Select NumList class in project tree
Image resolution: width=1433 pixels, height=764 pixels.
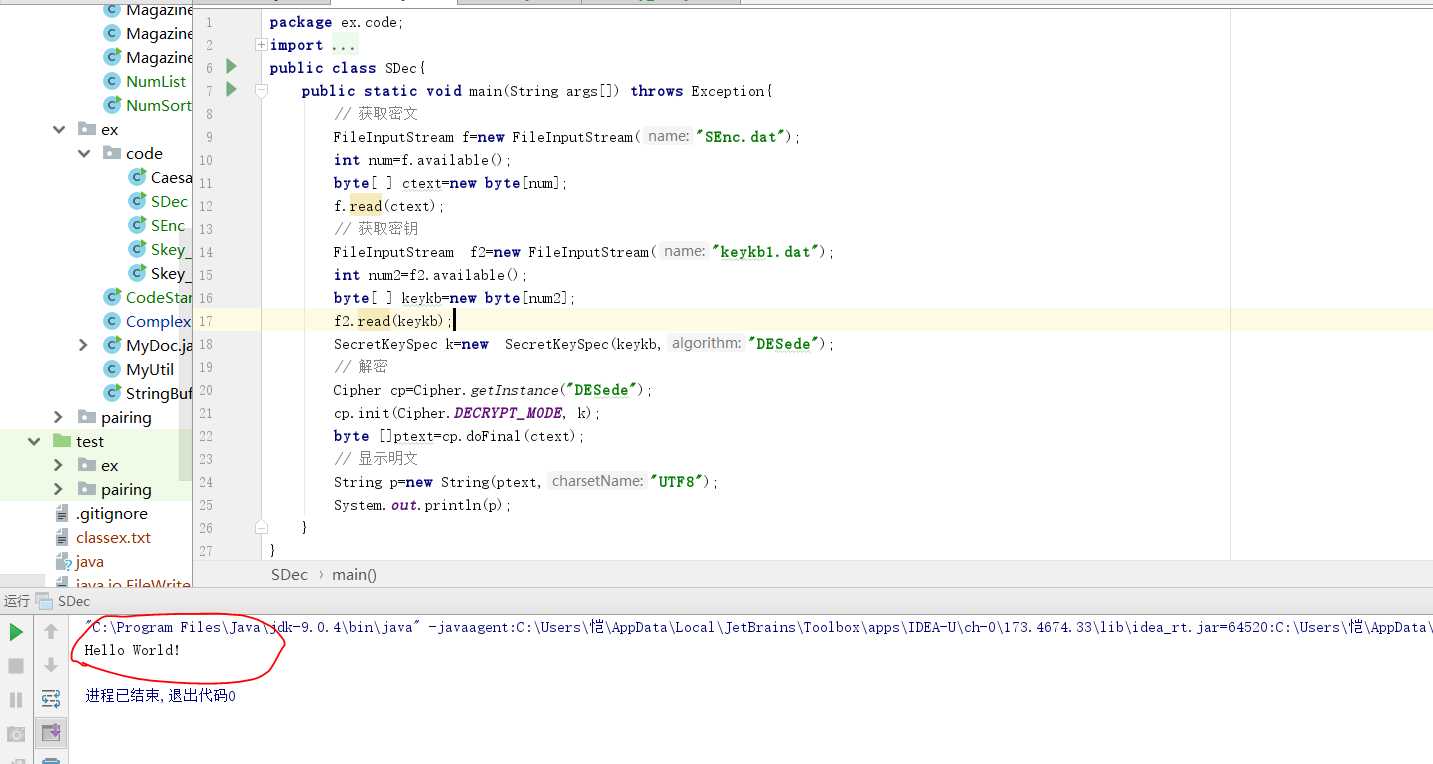point(156,81)
